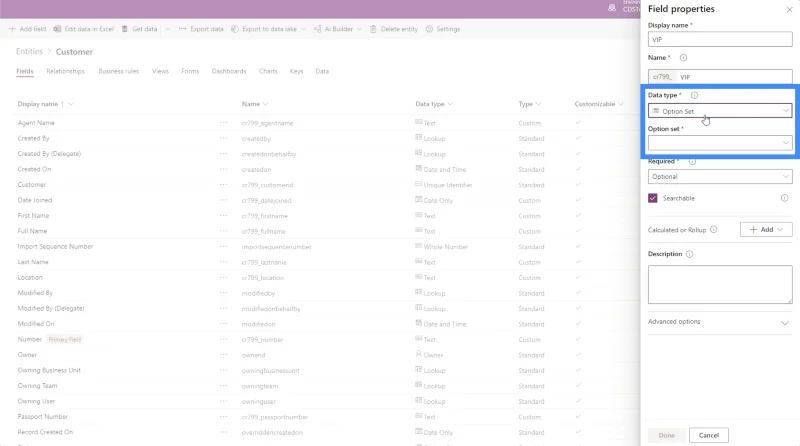The width and height of the screenshot is (800, 446).
Task: Open the Required Optional dropdown
Action: click(720, 177)
